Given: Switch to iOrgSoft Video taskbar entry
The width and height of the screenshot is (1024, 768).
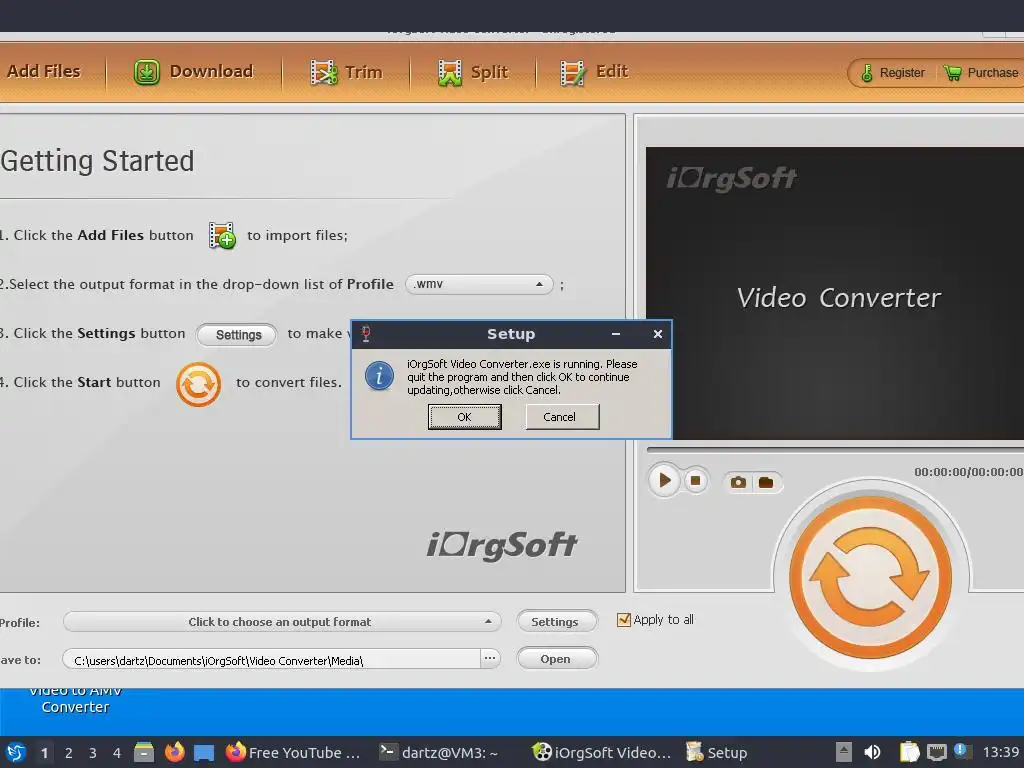Looking at the screenshot, I should (x=601, y=752).
